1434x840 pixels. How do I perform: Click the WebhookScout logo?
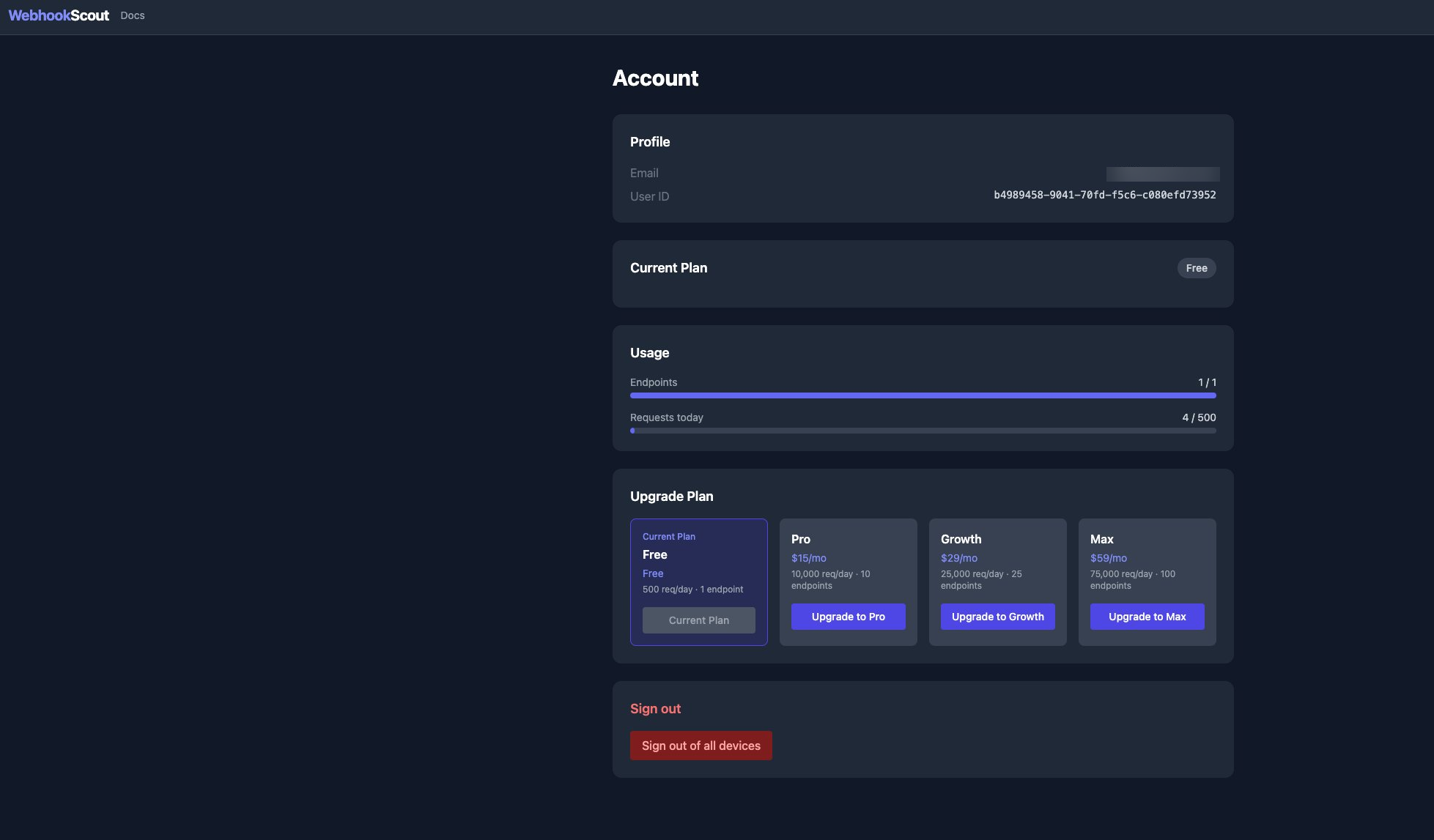pyautogui.click(x=60, y=15)
